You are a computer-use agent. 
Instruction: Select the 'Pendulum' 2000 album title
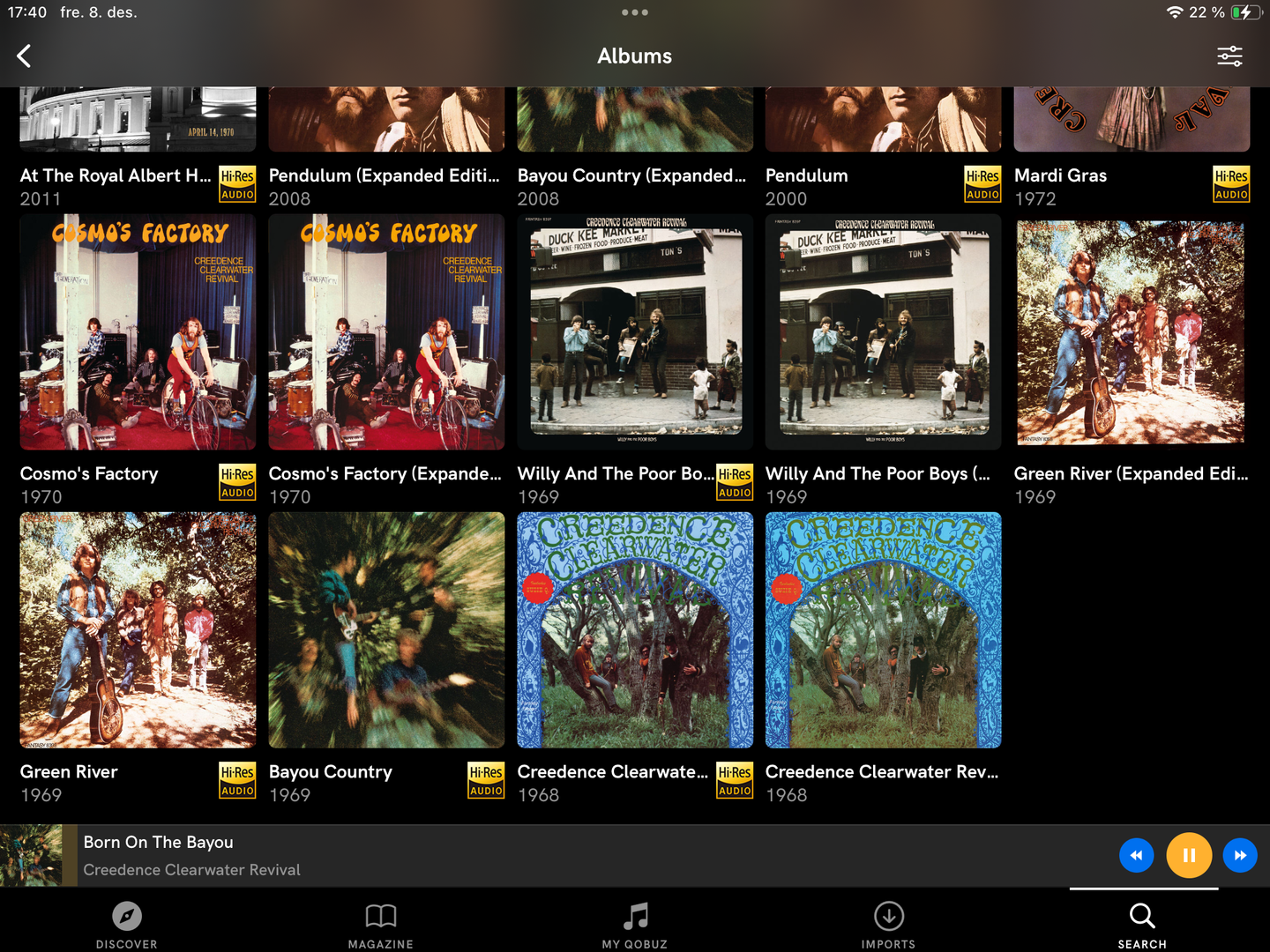(x=807, y=175)
